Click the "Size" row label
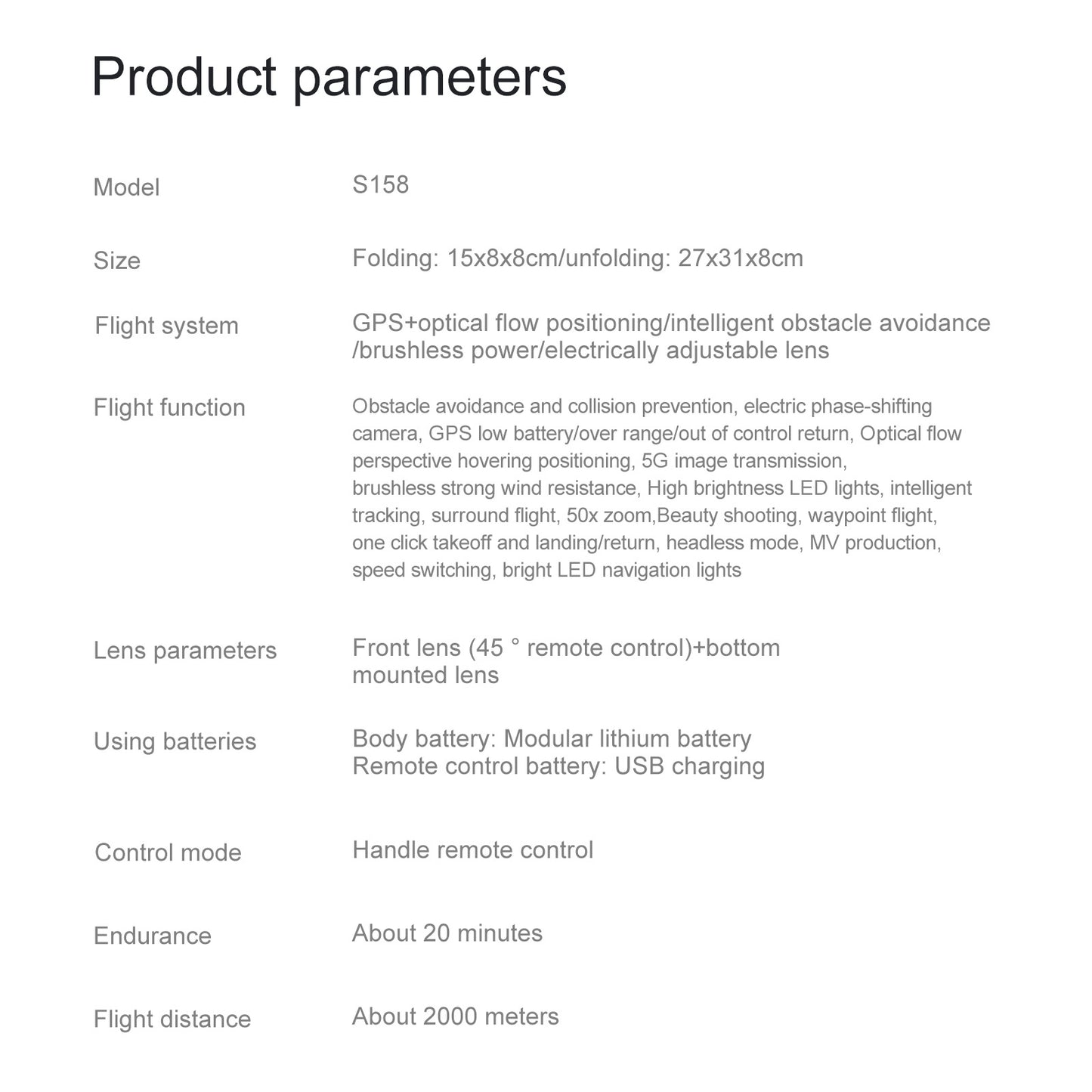 (x=117, y=261)
